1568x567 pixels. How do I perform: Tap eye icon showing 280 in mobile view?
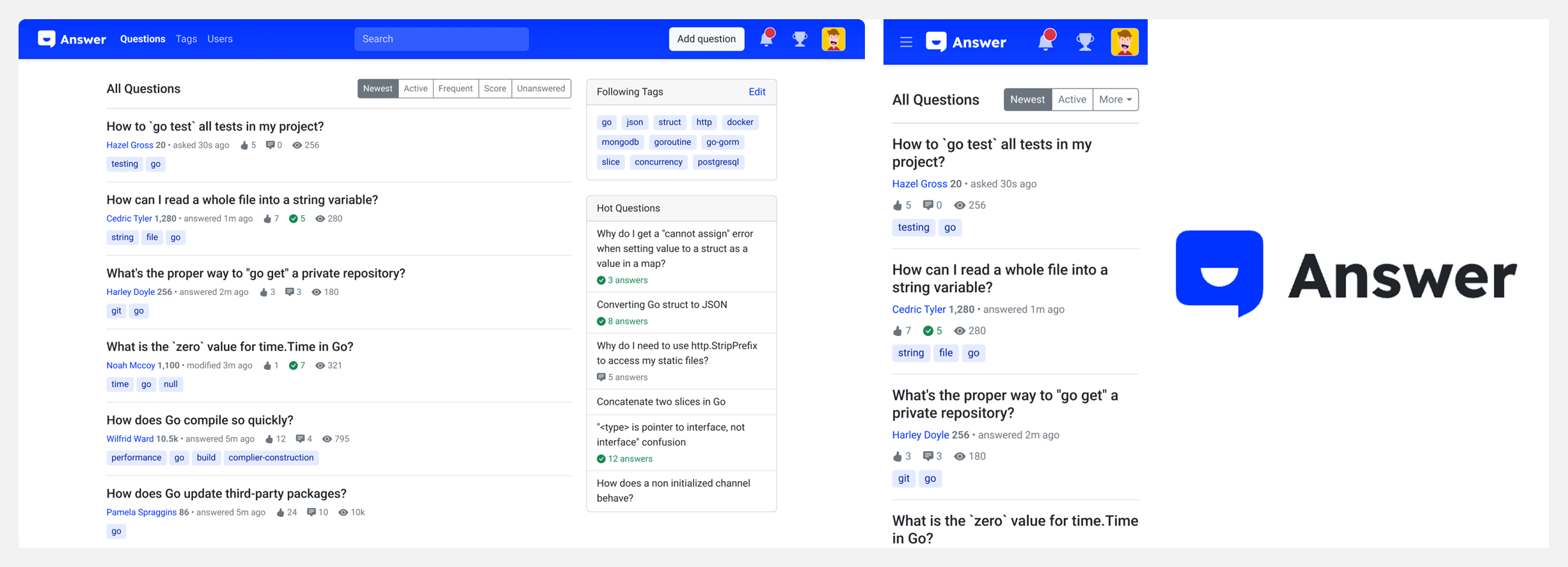(960, 331)
